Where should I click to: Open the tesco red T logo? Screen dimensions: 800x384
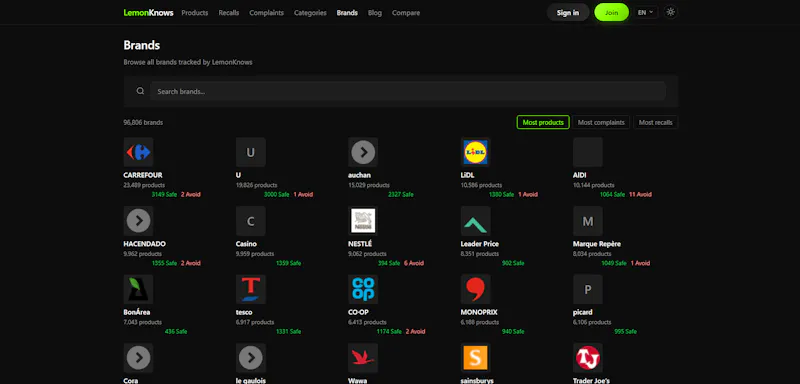(x=251, y=289)
